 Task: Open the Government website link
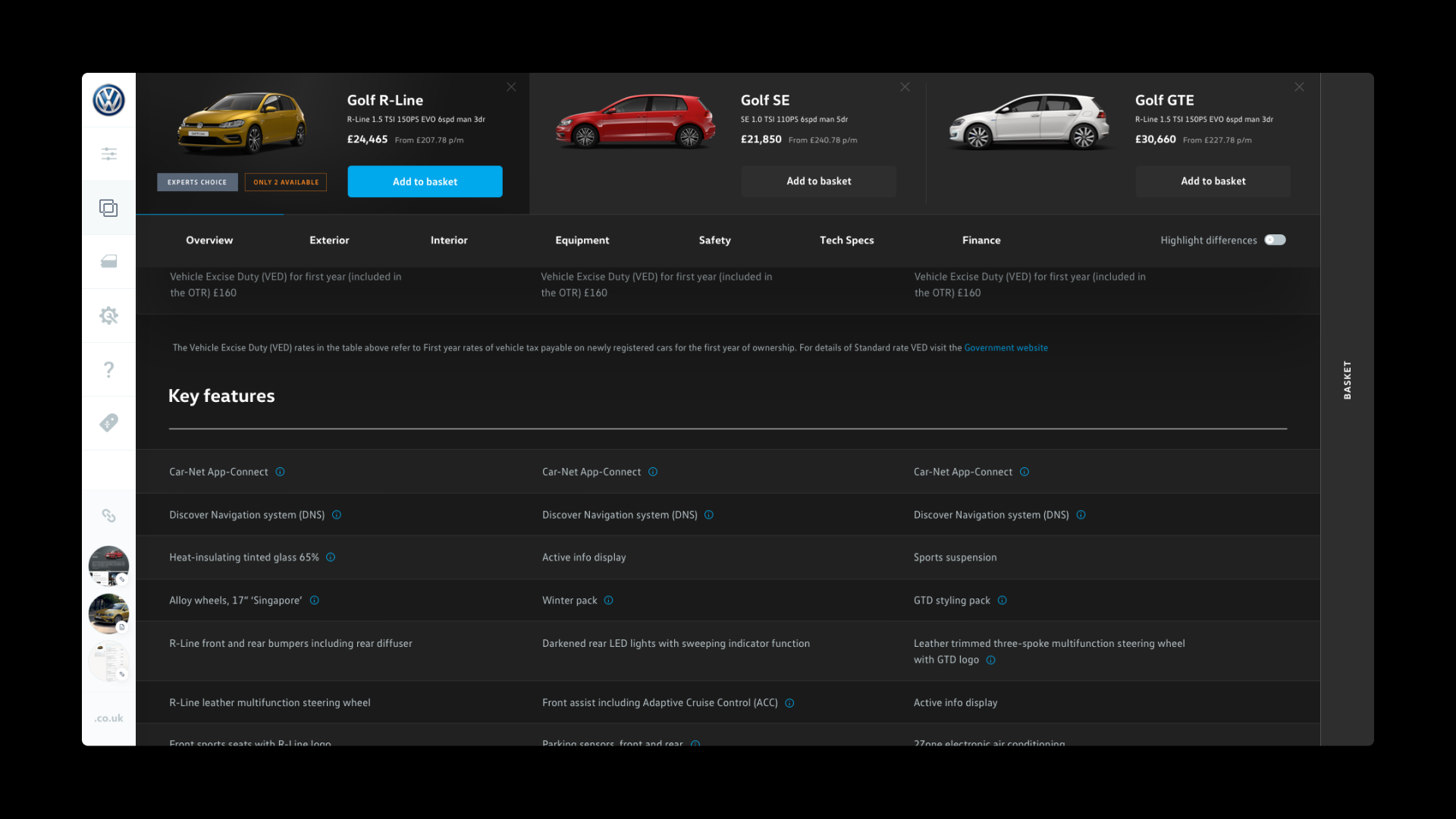click(x=1006, y=348)
